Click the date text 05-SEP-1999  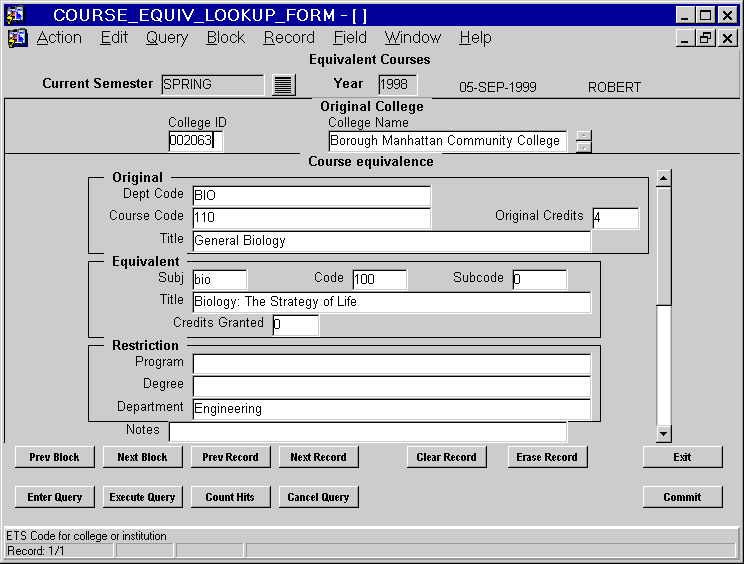click(x=498, y=87)
